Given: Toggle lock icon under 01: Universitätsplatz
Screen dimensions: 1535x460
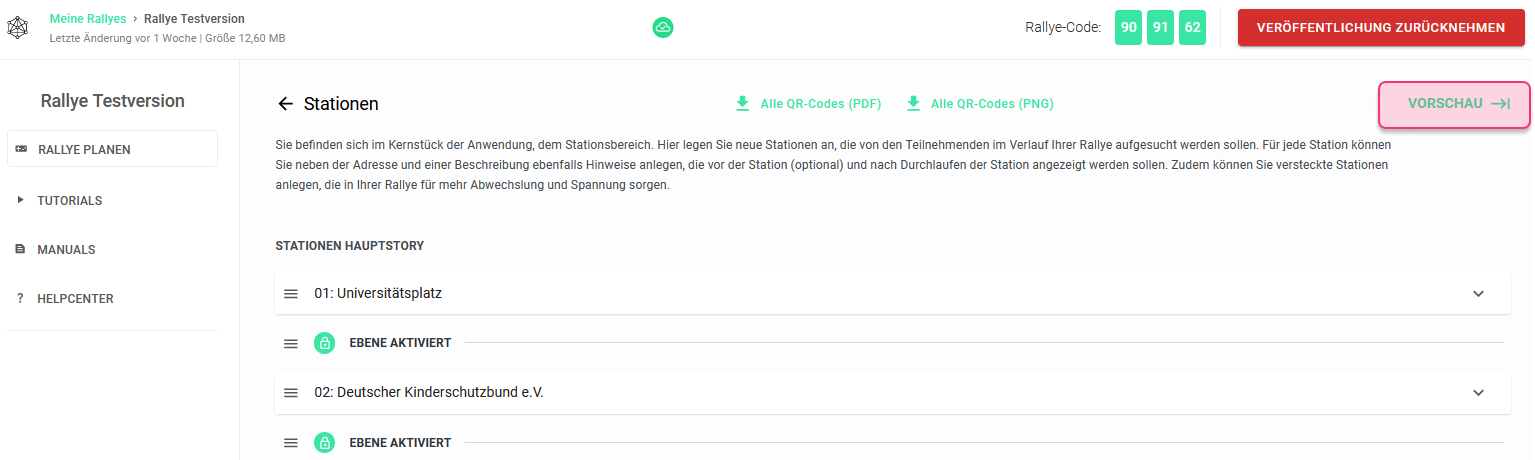Looking at the screenshot, I should (325, 343).
